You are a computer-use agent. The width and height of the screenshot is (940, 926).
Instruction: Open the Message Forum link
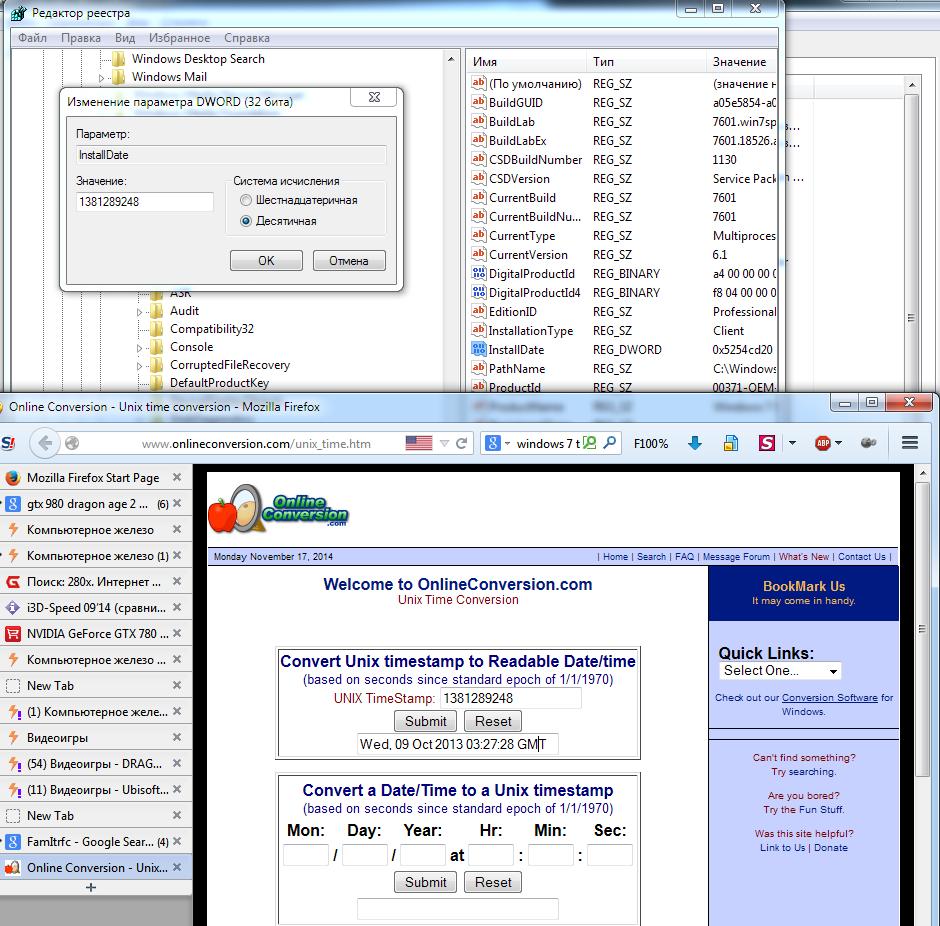tap(736, 556)
